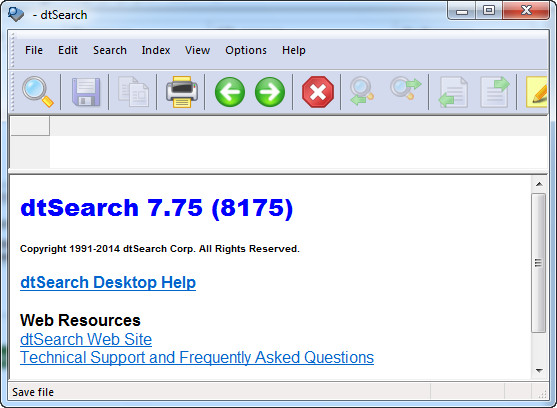The width and height of the screenshot is (557, 408).
Task: Click the vertical scrollbar thumb
Action: (x=539, y=263)
